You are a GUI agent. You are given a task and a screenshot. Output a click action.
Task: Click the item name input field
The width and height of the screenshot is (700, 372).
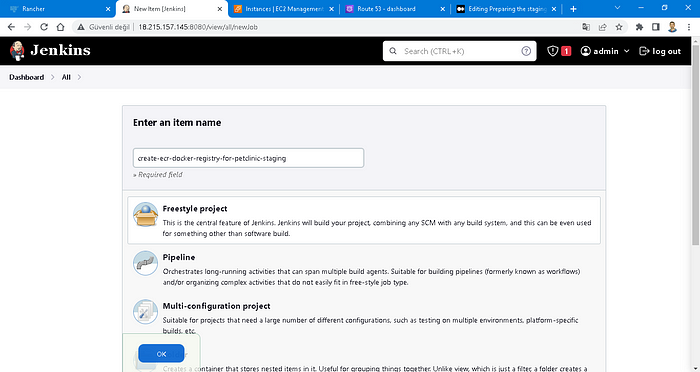[x=248, y=158]
